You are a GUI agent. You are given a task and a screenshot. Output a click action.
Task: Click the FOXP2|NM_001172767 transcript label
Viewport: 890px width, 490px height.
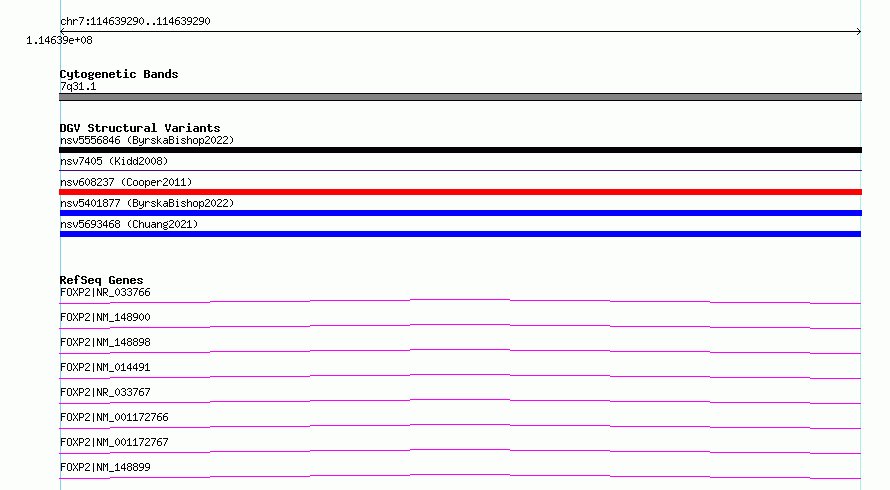click(x=114, y=442)
